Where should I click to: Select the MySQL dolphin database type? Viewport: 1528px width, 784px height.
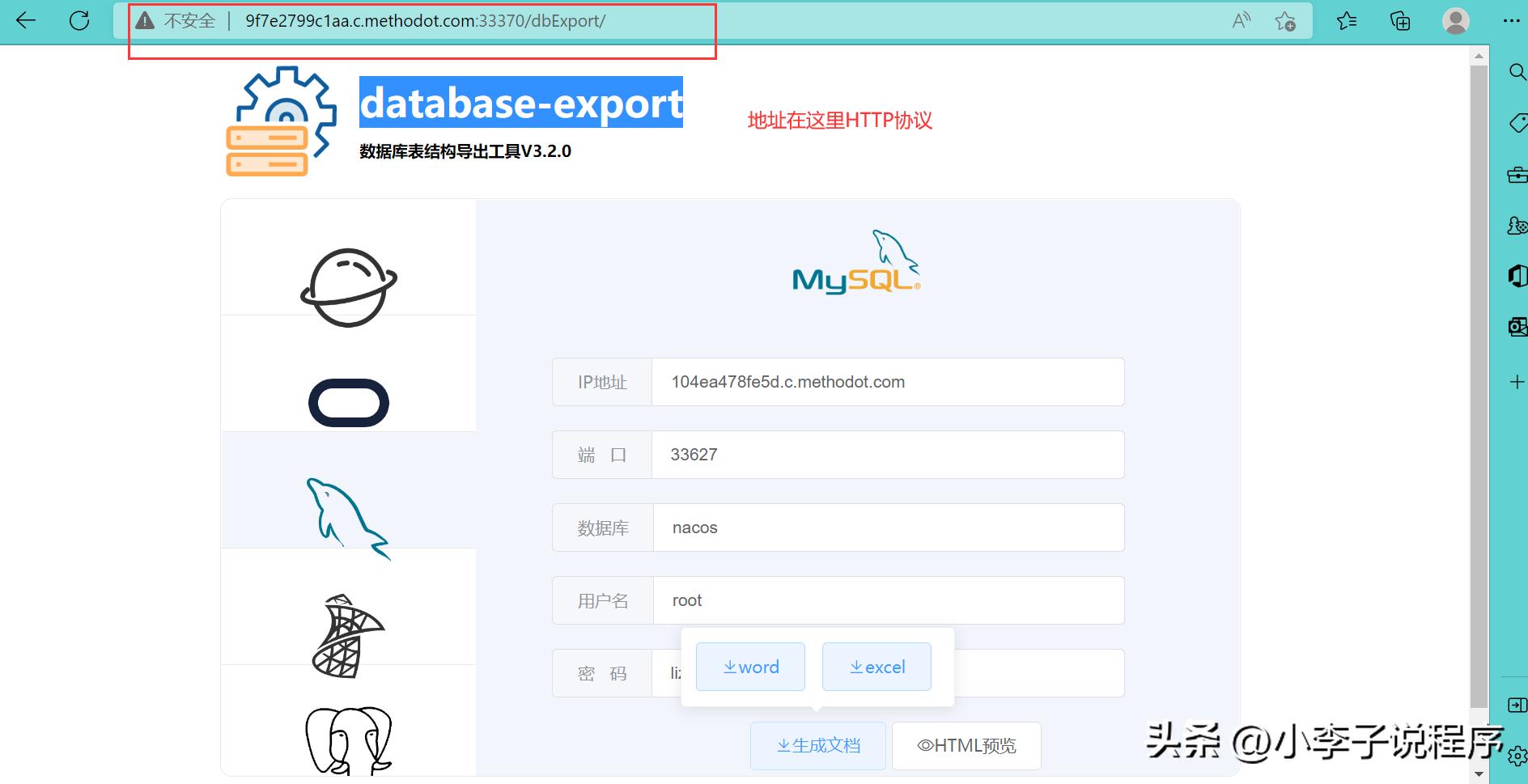tap(349, 519)
